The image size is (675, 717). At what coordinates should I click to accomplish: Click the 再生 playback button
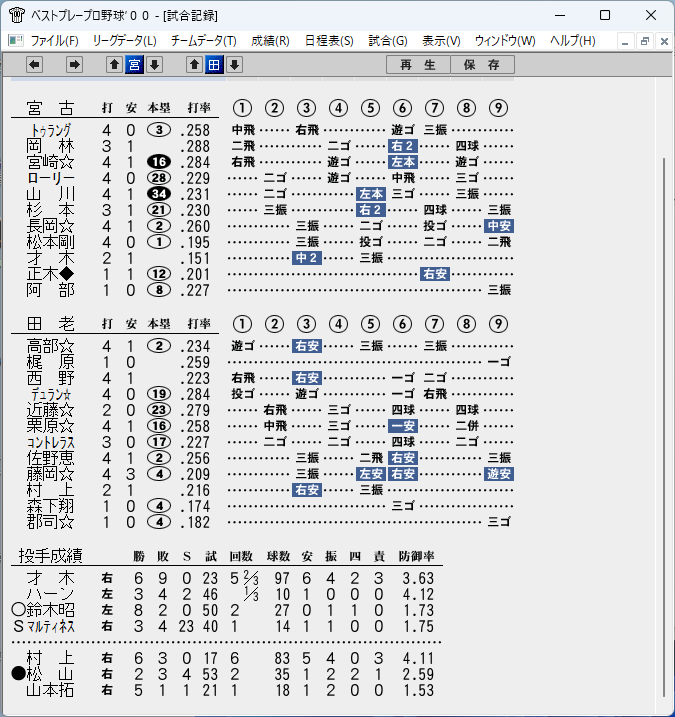point(418,64)
